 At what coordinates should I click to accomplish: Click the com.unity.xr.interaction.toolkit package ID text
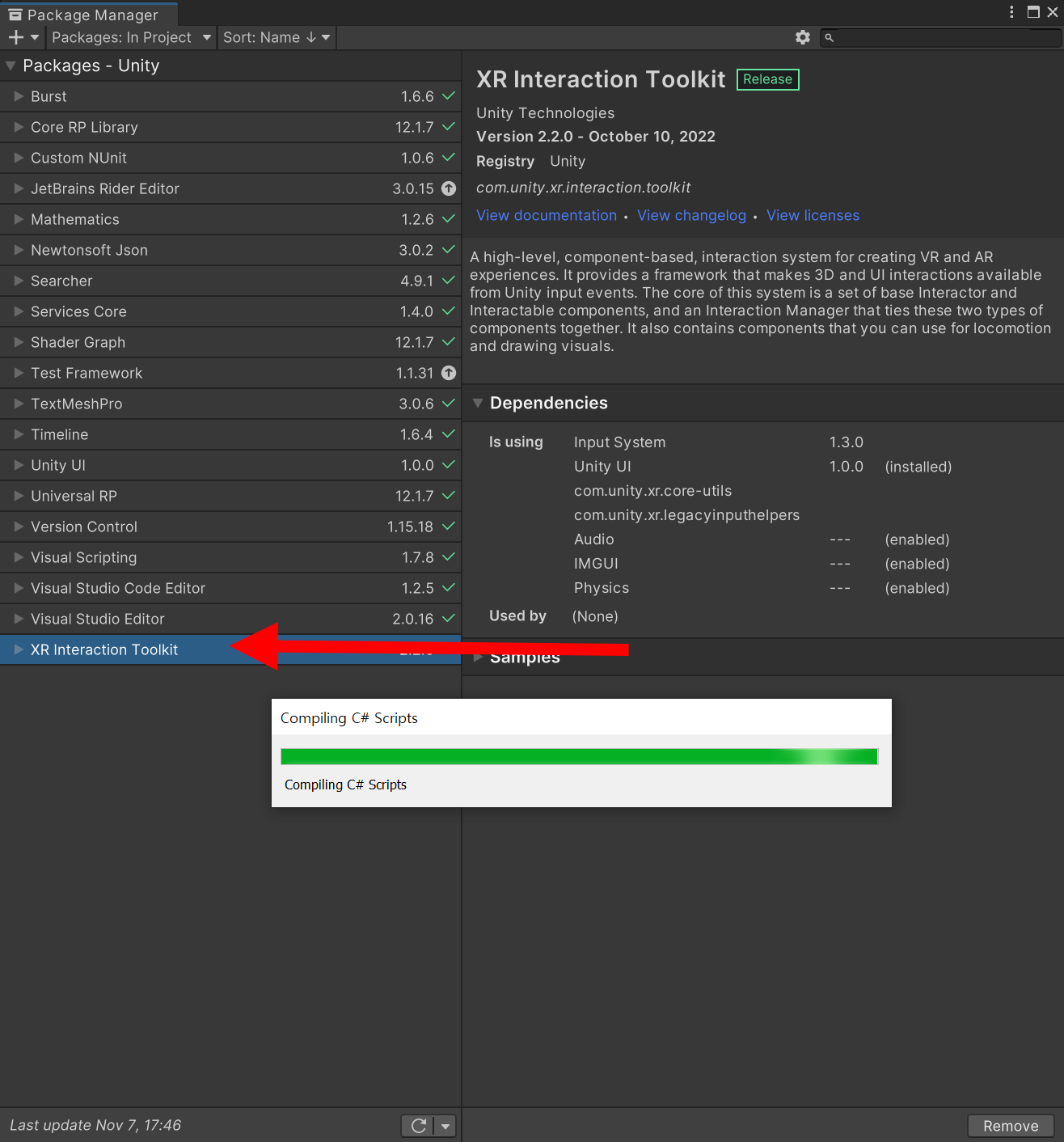[583, 188]
